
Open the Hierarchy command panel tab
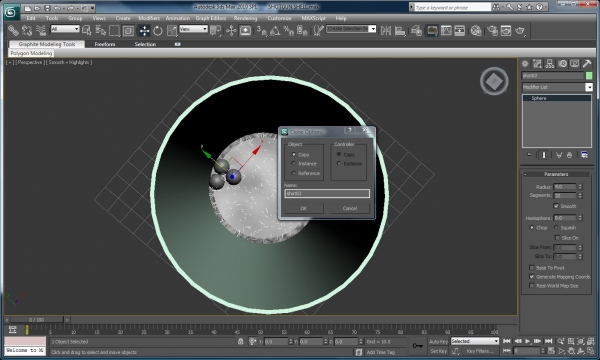(x=550, y=64)
